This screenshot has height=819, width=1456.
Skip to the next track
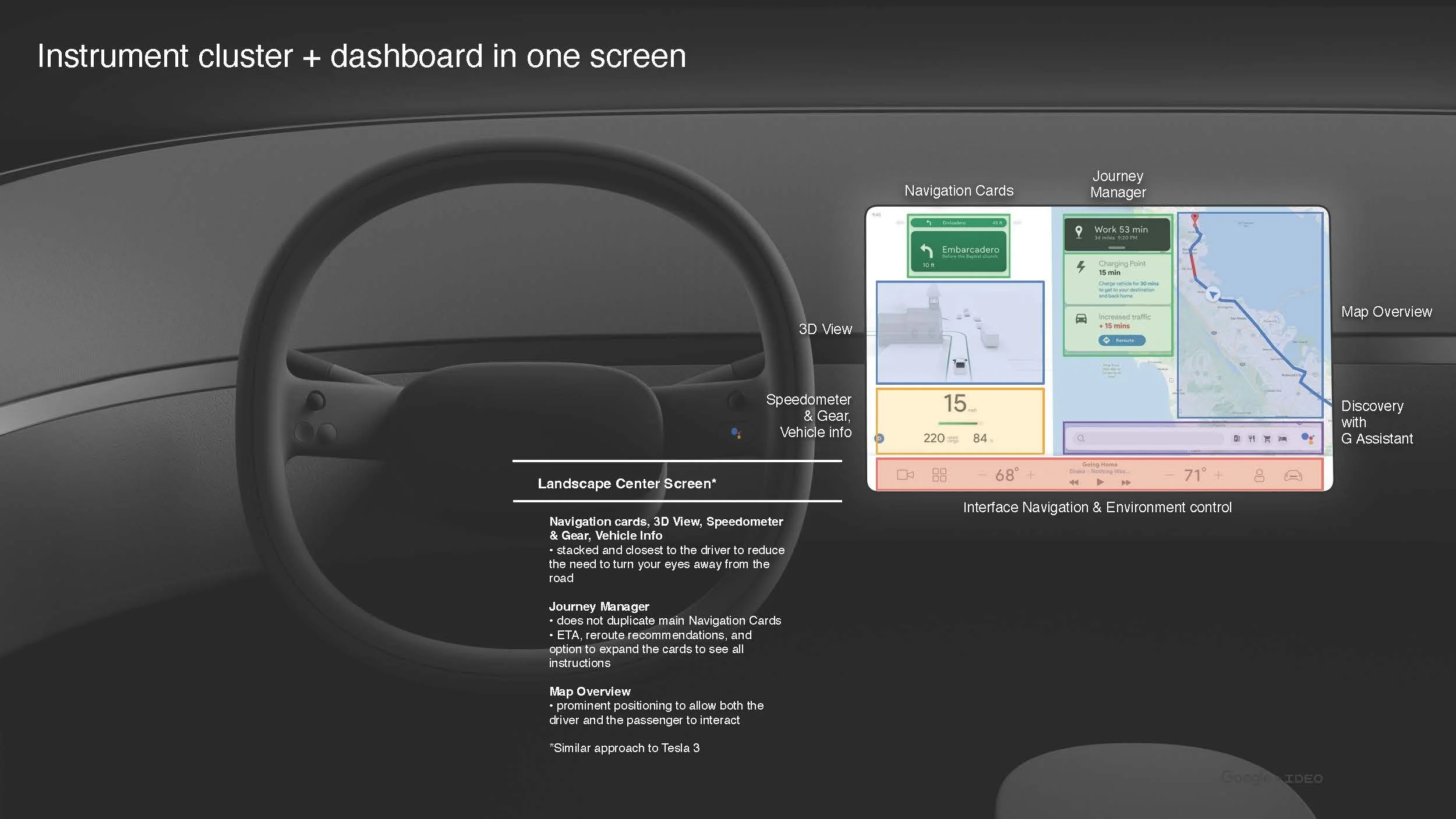pyautogui.click(x=1126, y=483)
